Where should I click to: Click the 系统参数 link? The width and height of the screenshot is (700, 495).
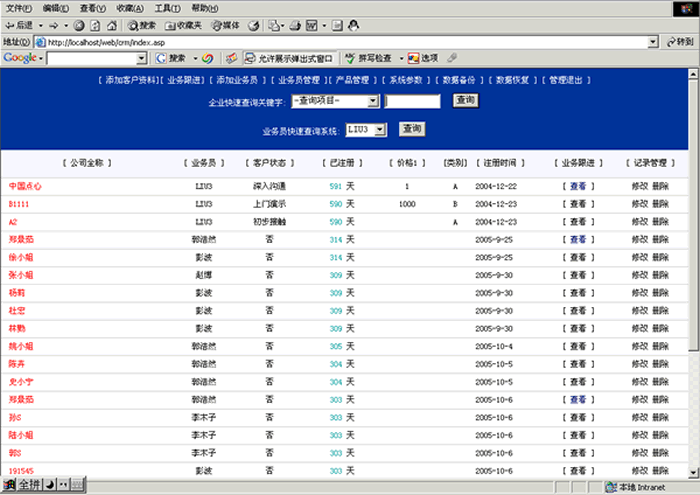(x=405, y=80)
